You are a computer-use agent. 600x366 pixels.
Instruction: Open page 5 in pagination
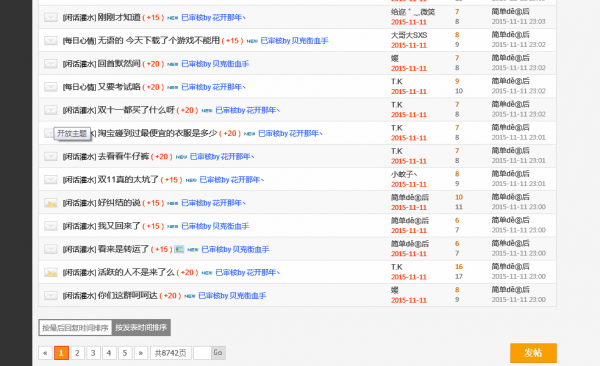(x=125, y=353)
